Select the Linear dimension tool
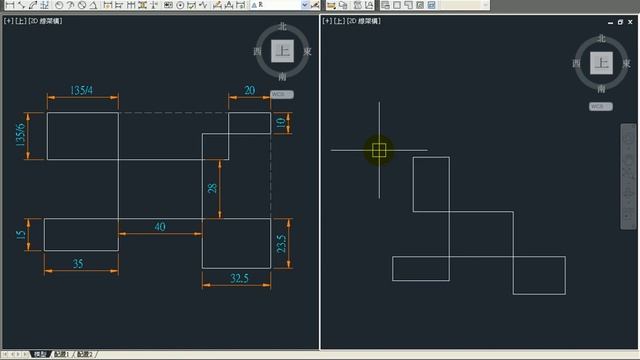Image resolution: width=640 pixels, height=360 pixels. [x=9, y=5]
